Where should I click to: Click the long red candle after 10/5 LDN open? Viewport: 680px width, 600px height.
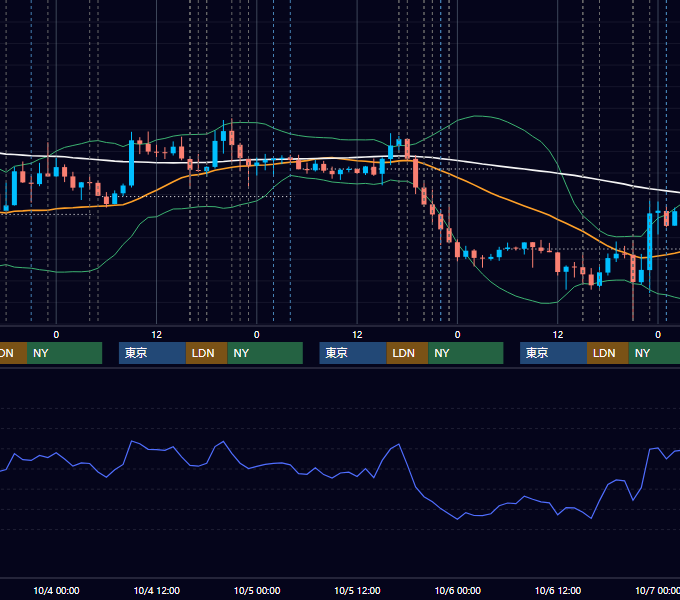[x=415, y=173]
